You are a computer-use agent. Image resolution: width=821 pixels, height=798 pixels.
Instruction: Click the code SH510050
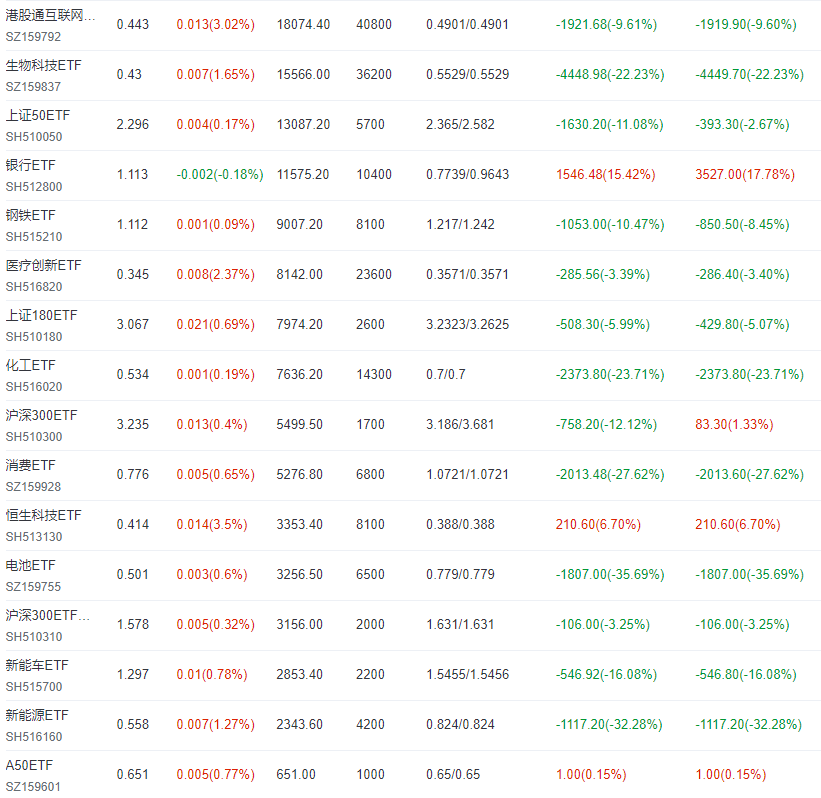tap(34, 137)
